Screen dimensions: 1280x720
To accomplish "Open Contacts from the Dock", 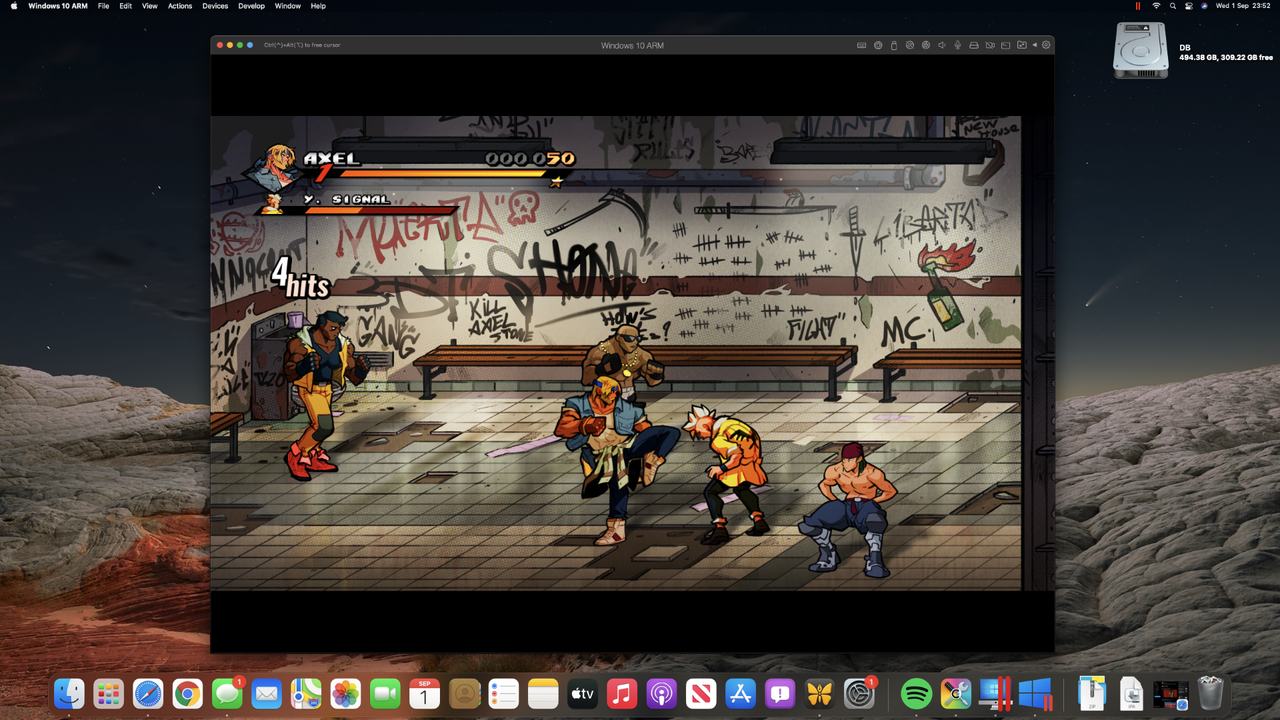I will click(464, 693).
